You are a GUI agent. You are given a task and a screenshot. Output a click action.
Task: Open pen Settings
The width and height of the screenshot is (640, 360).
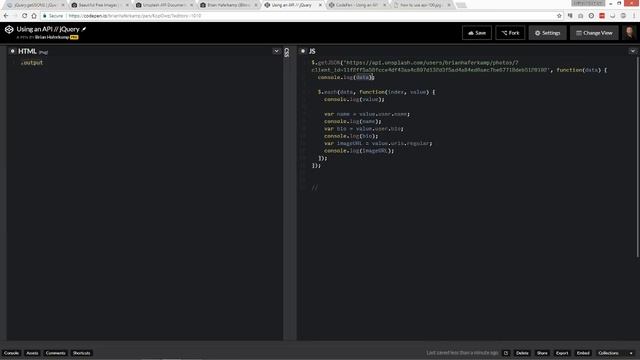[547, 33]
